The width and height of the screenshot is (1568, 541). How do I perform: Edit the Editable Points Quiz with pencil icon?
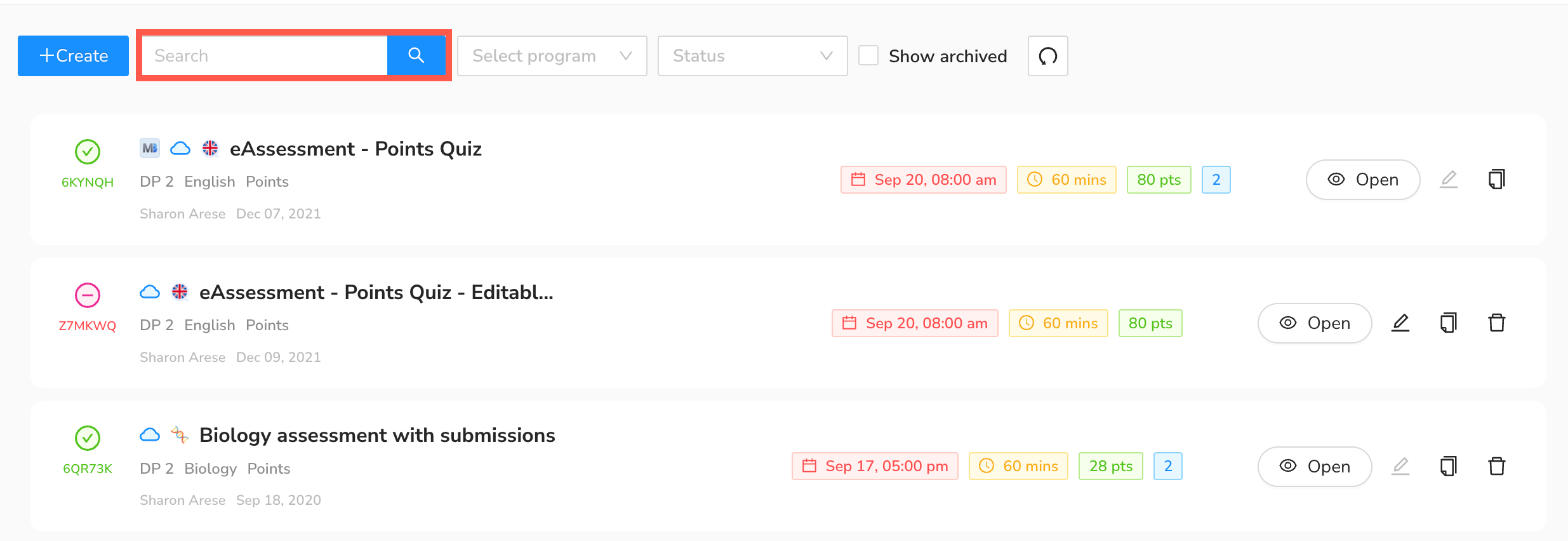(1400, 323)
